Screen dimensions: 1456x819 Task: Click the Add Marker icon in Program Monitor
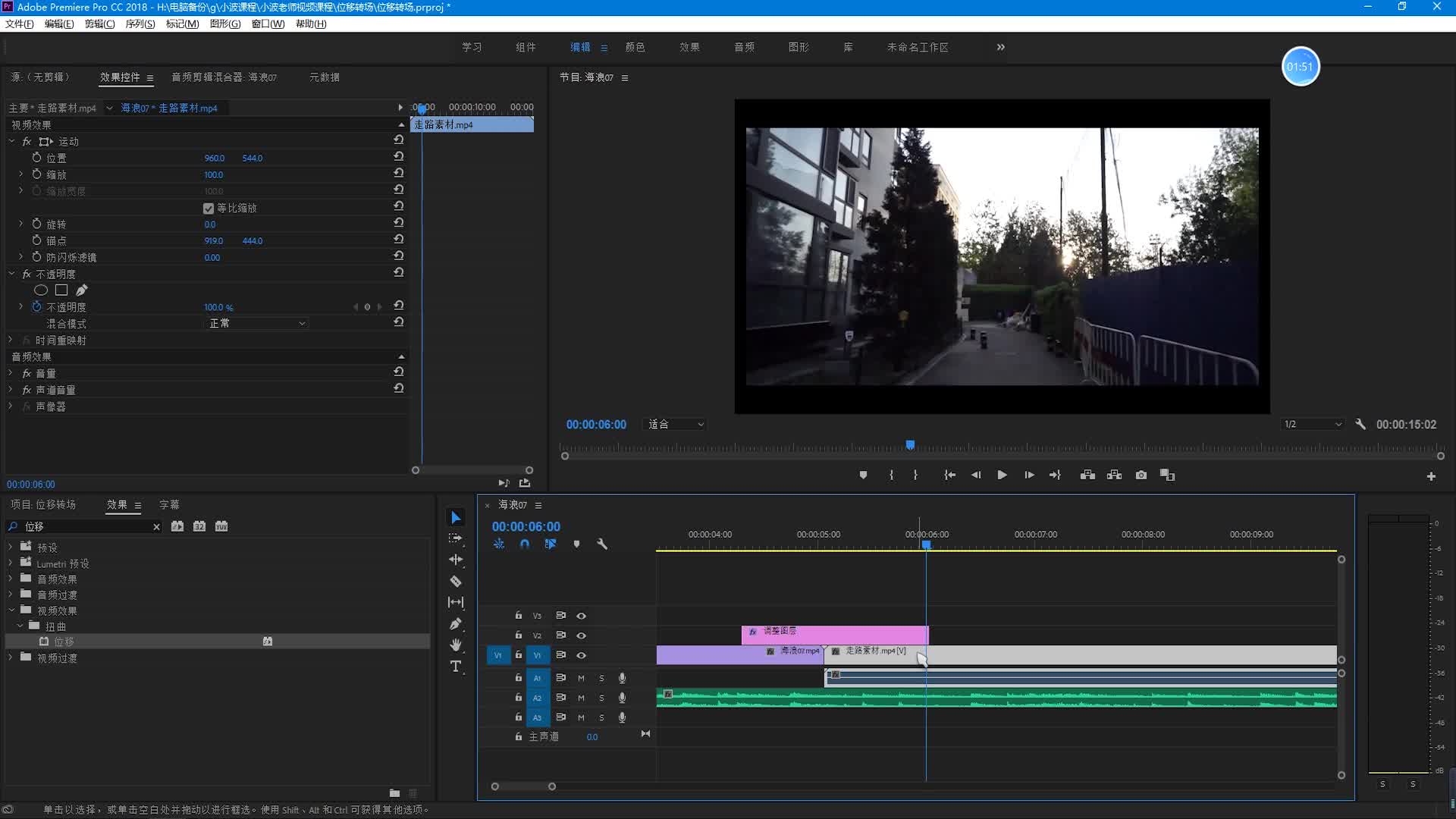[863, 475]
